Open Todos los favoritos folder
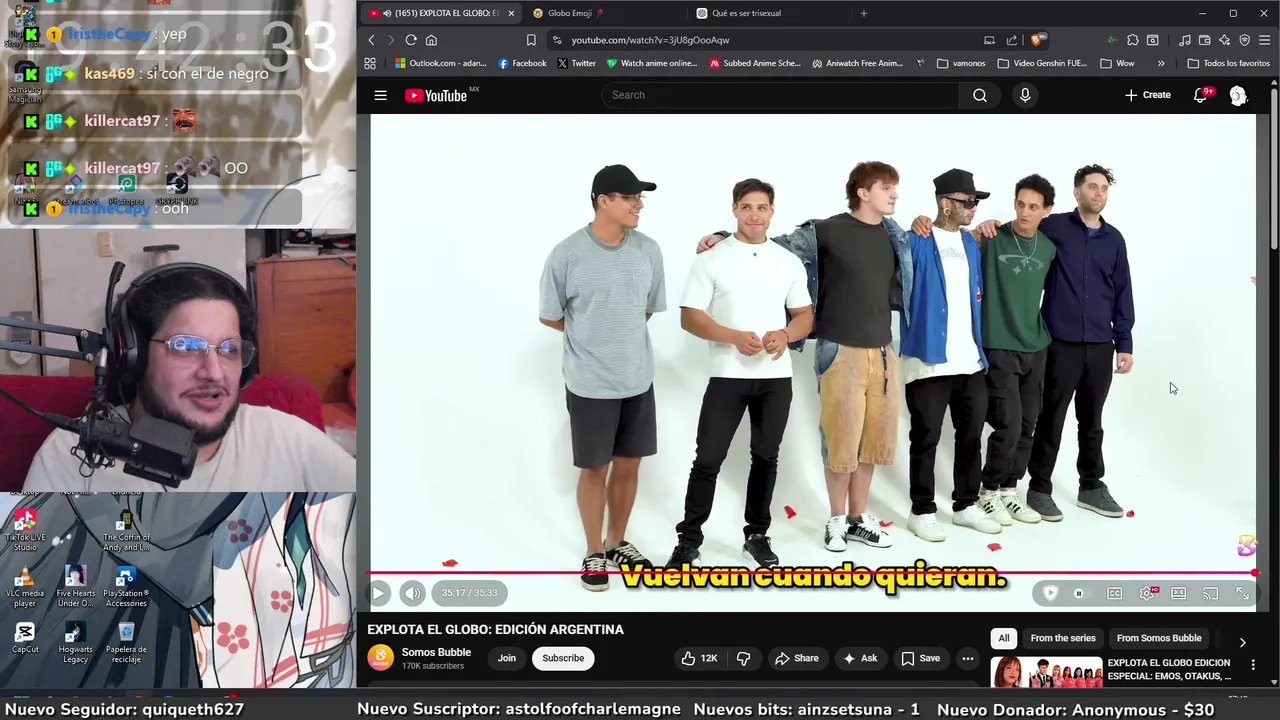Screen dimensions: 1280x720 pyautogui.click(x=1229, y=63)
